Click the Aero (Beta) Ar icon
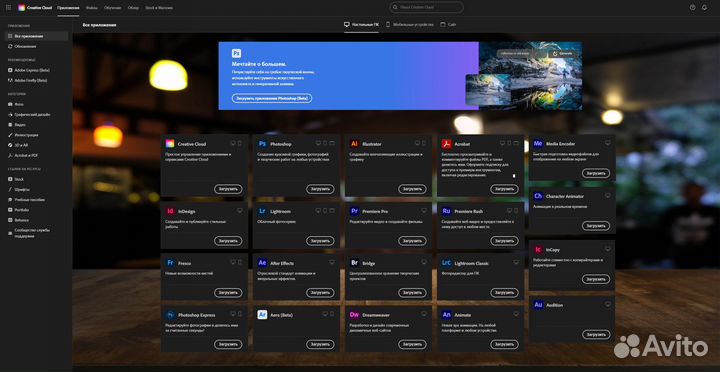 [x=262, y=315]
